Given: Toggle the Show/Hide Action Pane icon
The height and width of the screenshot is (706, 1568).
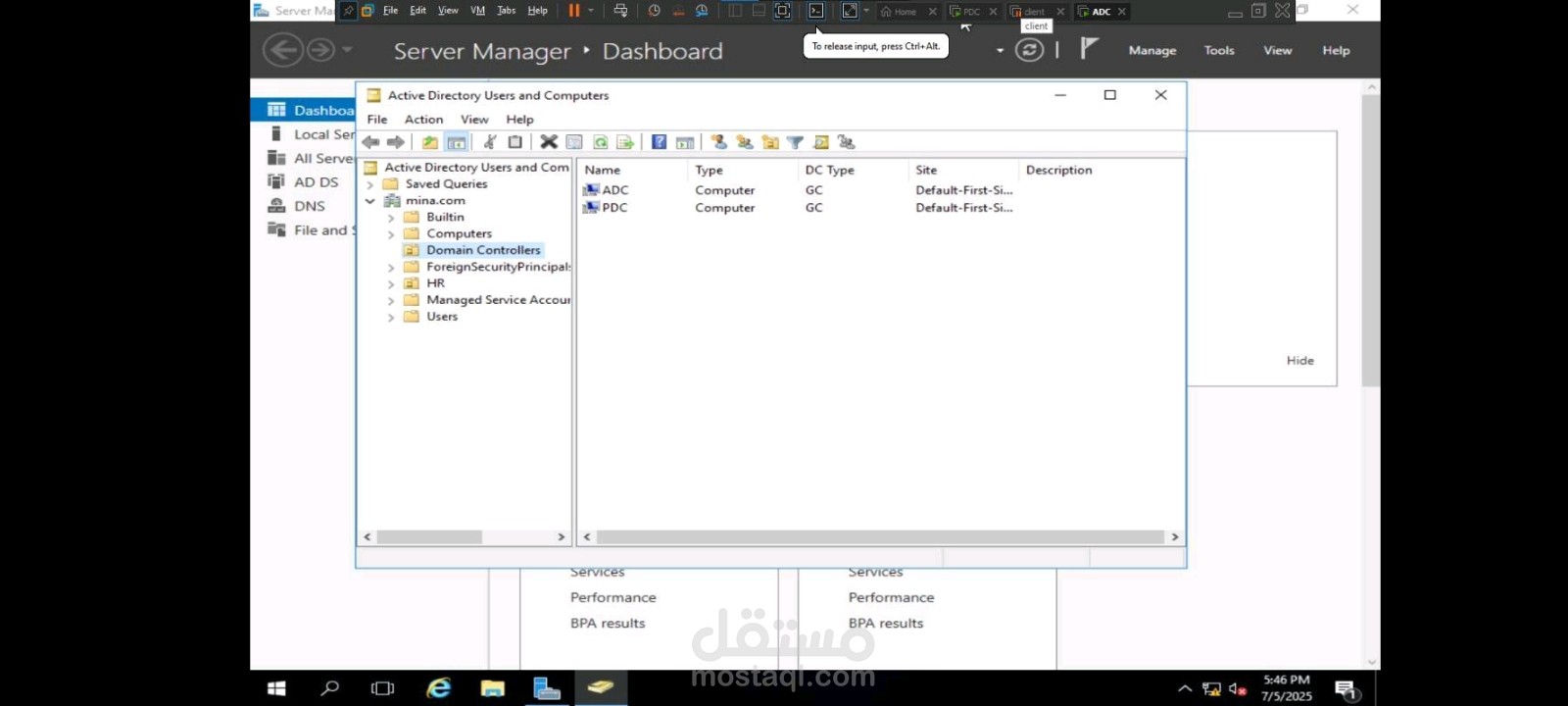Looking at the screenshot, I should (685, 142).
